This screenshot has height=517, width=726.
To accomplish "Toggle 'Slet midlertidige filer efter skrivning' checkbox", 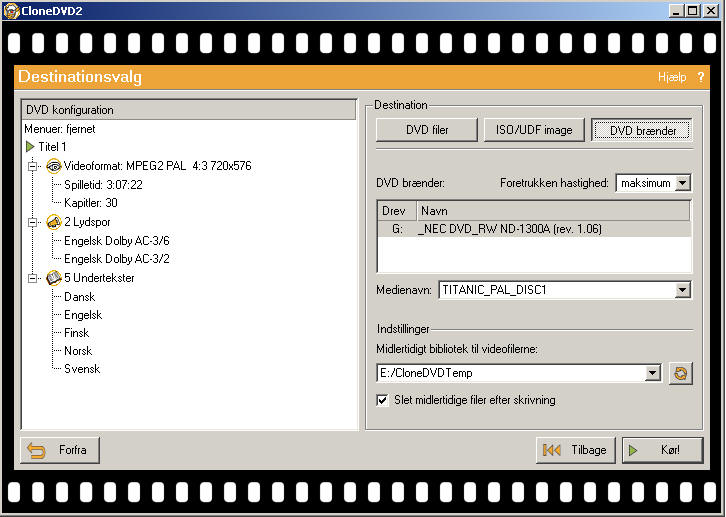I will click(382, 400).
